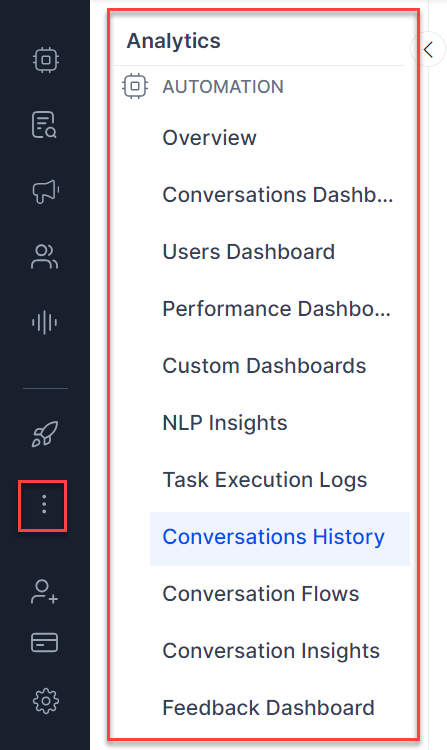Click the document search icon in sidebar

[x=44, y=125]
